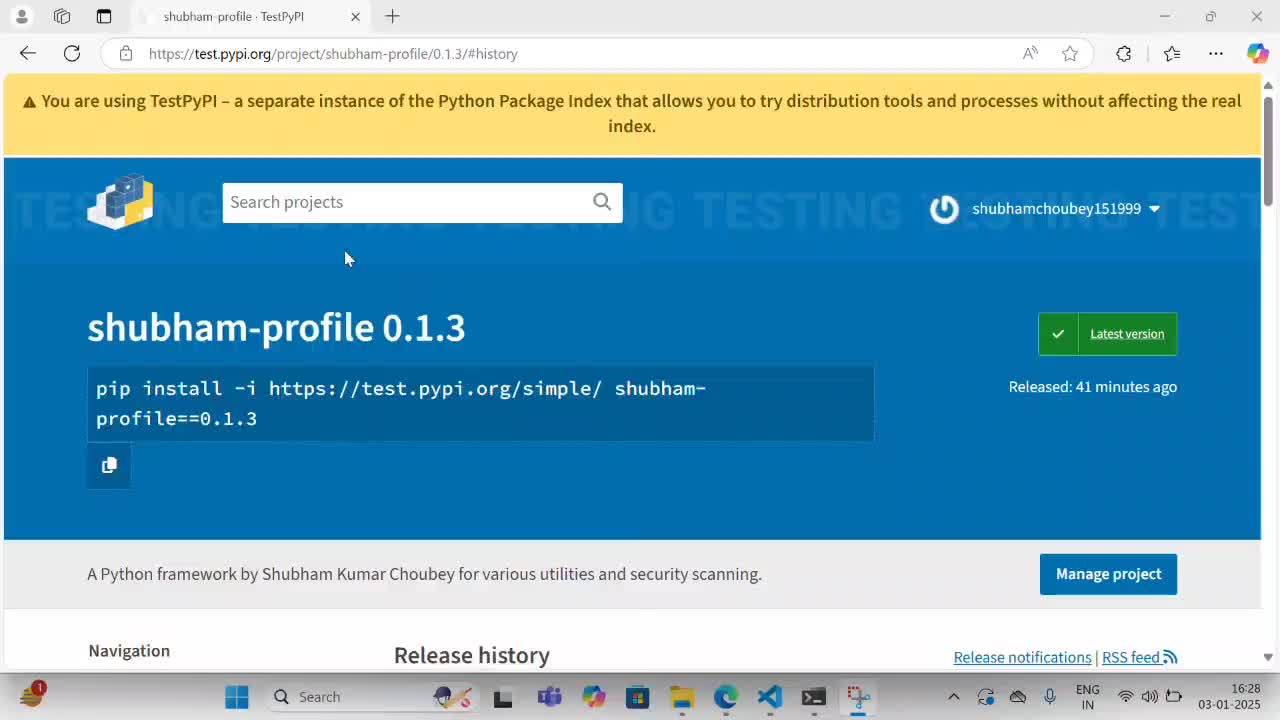Open browser profile icon
The image size is (1280, 720).
click(21, 16)
